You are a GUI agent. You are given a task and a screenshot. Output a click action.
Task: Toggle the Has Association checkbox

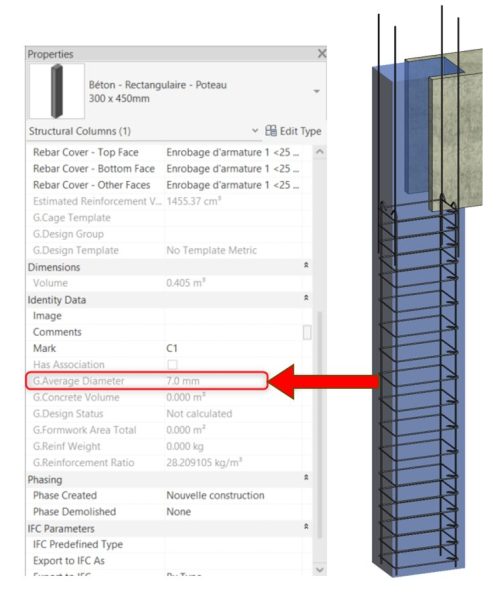[172, 364]
